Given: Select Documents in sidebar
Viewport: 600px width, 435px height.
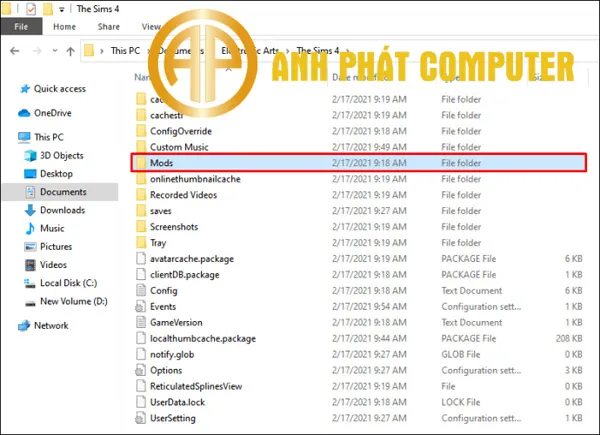Looking at the screenshot, I should (60, 192).
